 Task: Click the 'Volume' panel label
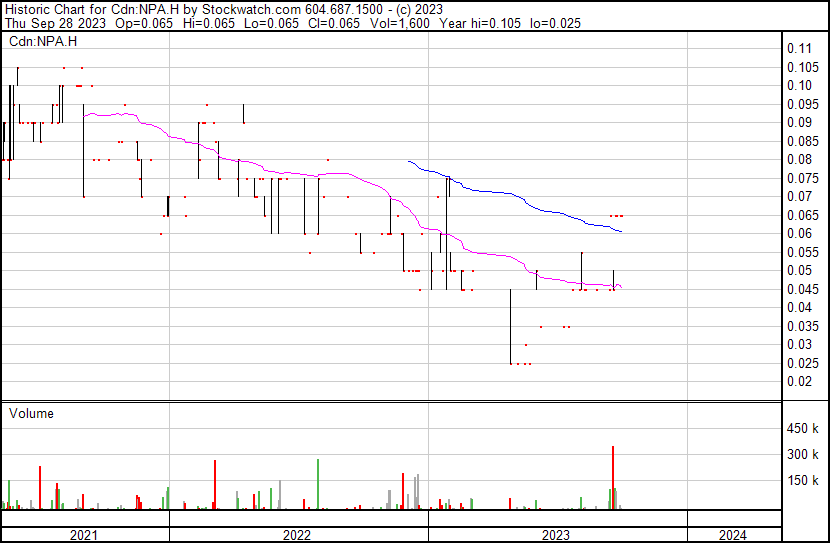click(31, 413)
